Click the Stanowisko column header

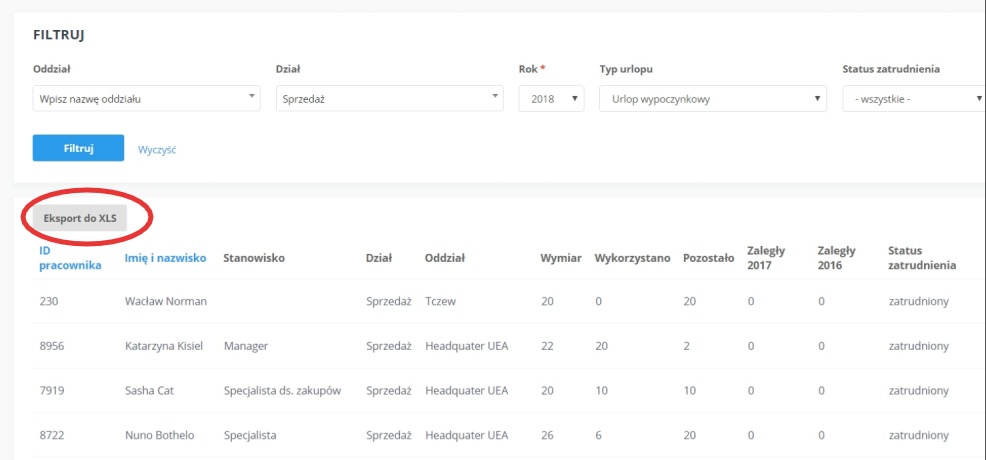click(254, 258)
